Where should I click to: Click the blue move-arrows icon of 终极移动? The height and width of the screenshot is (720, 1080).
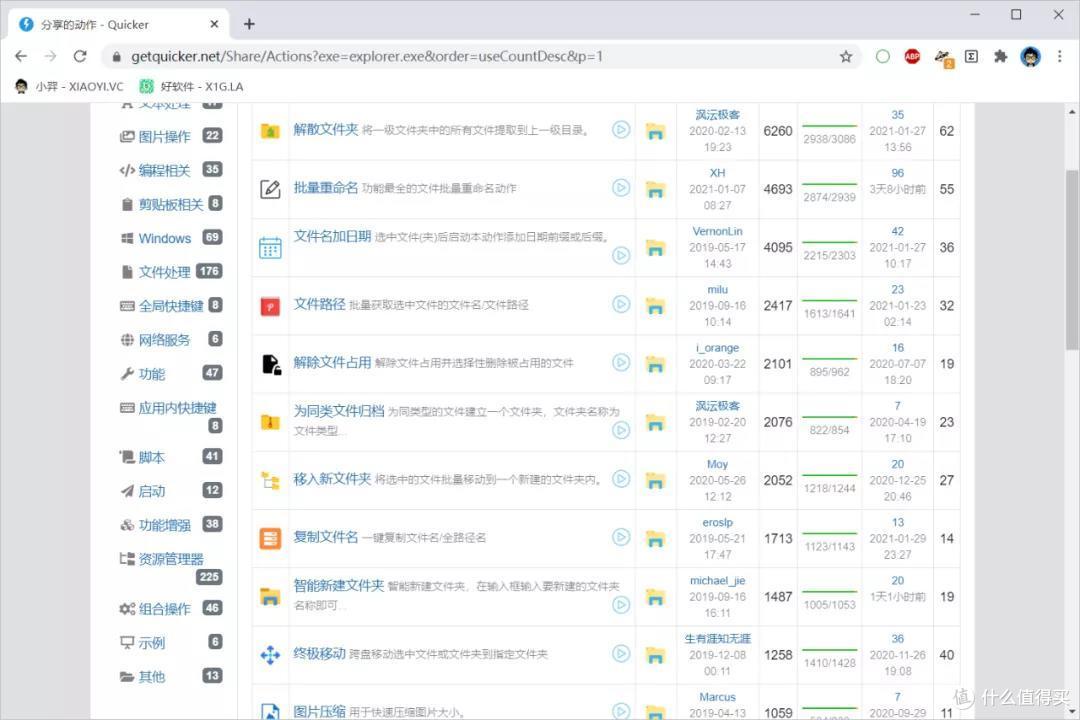tap(270, 655)
